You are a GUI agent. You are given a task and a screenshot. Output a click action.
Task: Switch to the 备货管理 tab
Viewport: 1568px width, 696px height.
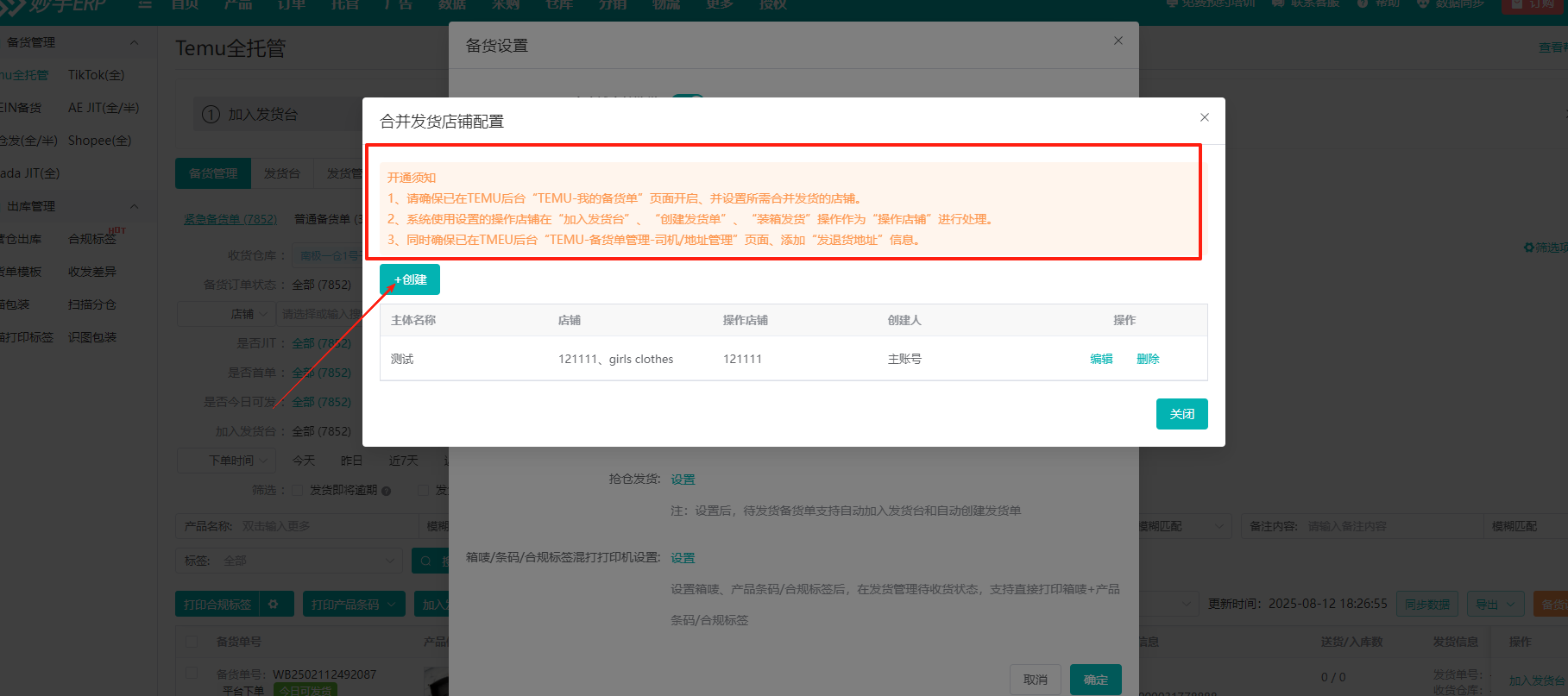coord(213,173)
